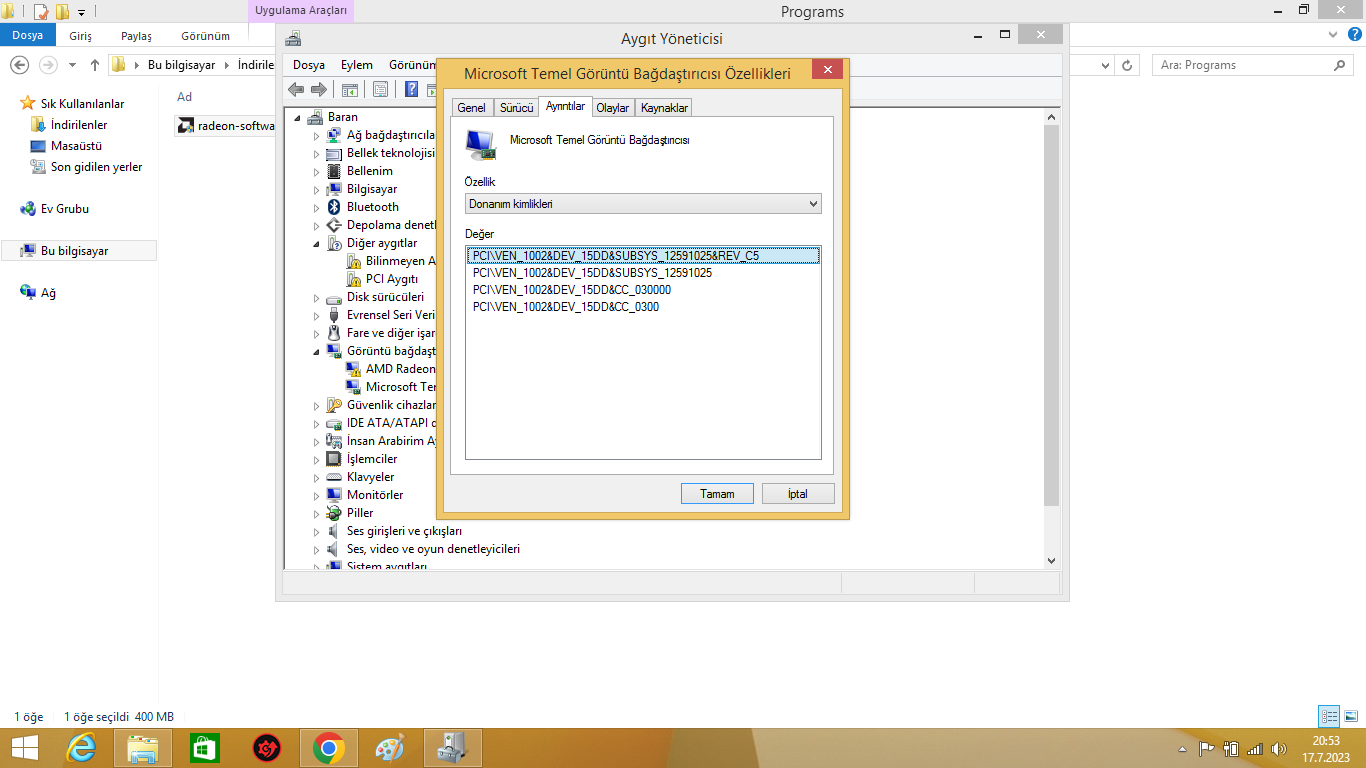Click the Tamam button

717,494
